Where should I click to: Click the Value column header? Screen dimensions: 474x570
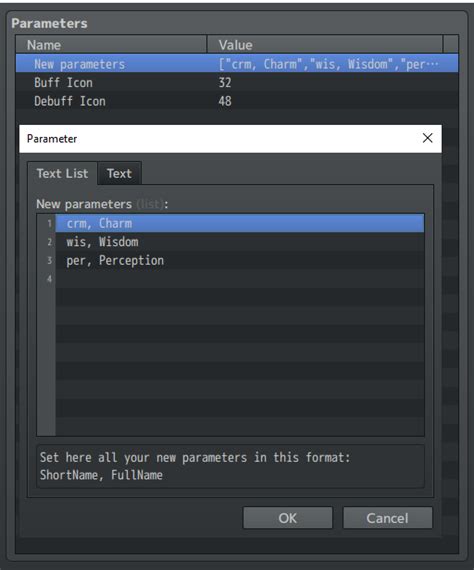pyautogui.click(x=325, y=45)
